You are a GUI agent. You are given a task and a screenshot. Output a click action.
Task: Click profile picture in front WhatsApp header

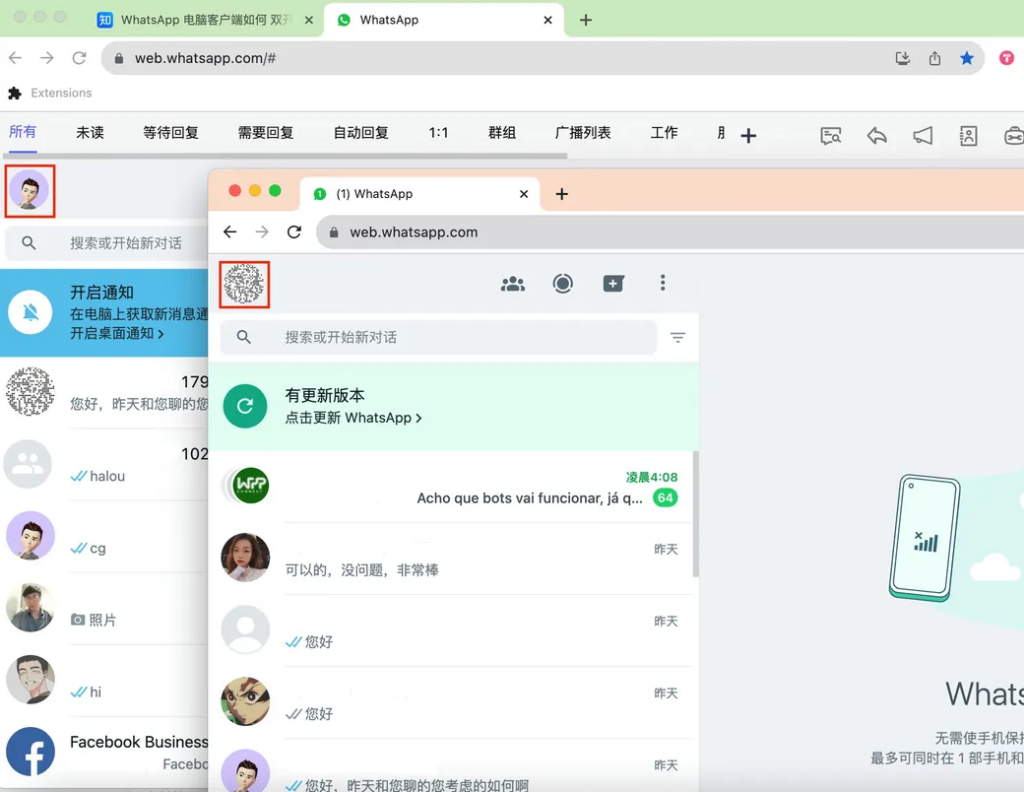click(x=244, y=285)
